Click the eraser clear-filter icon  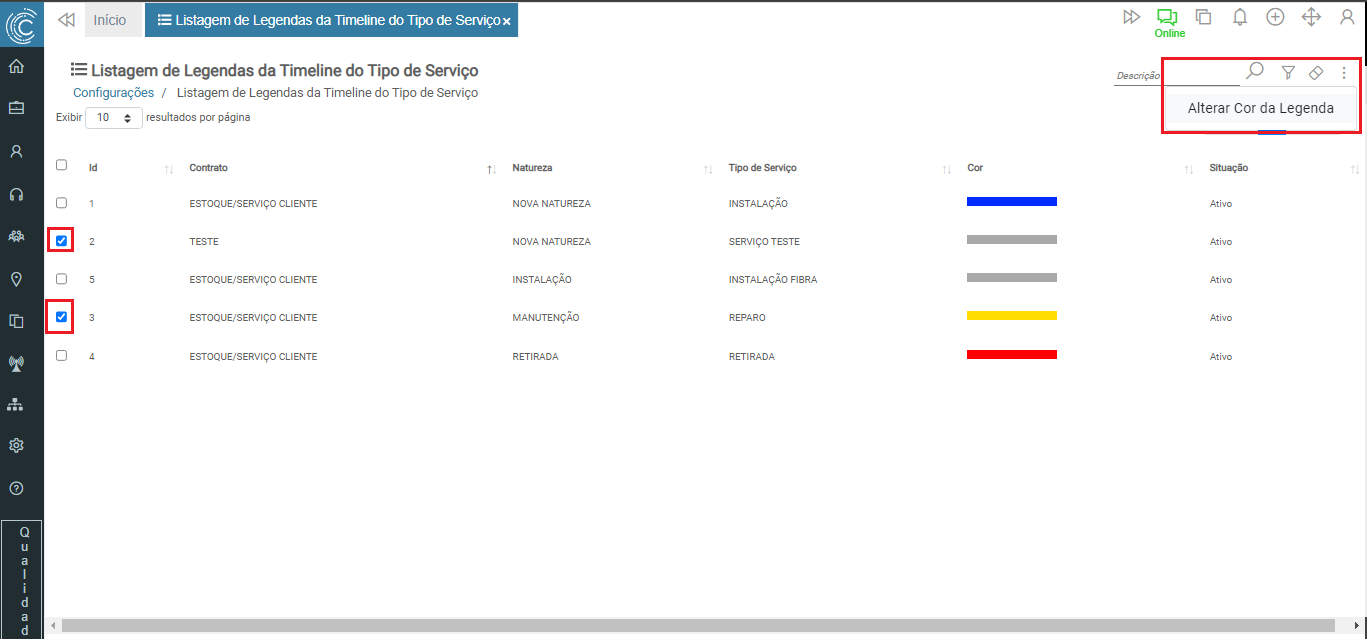point(1316,72)
